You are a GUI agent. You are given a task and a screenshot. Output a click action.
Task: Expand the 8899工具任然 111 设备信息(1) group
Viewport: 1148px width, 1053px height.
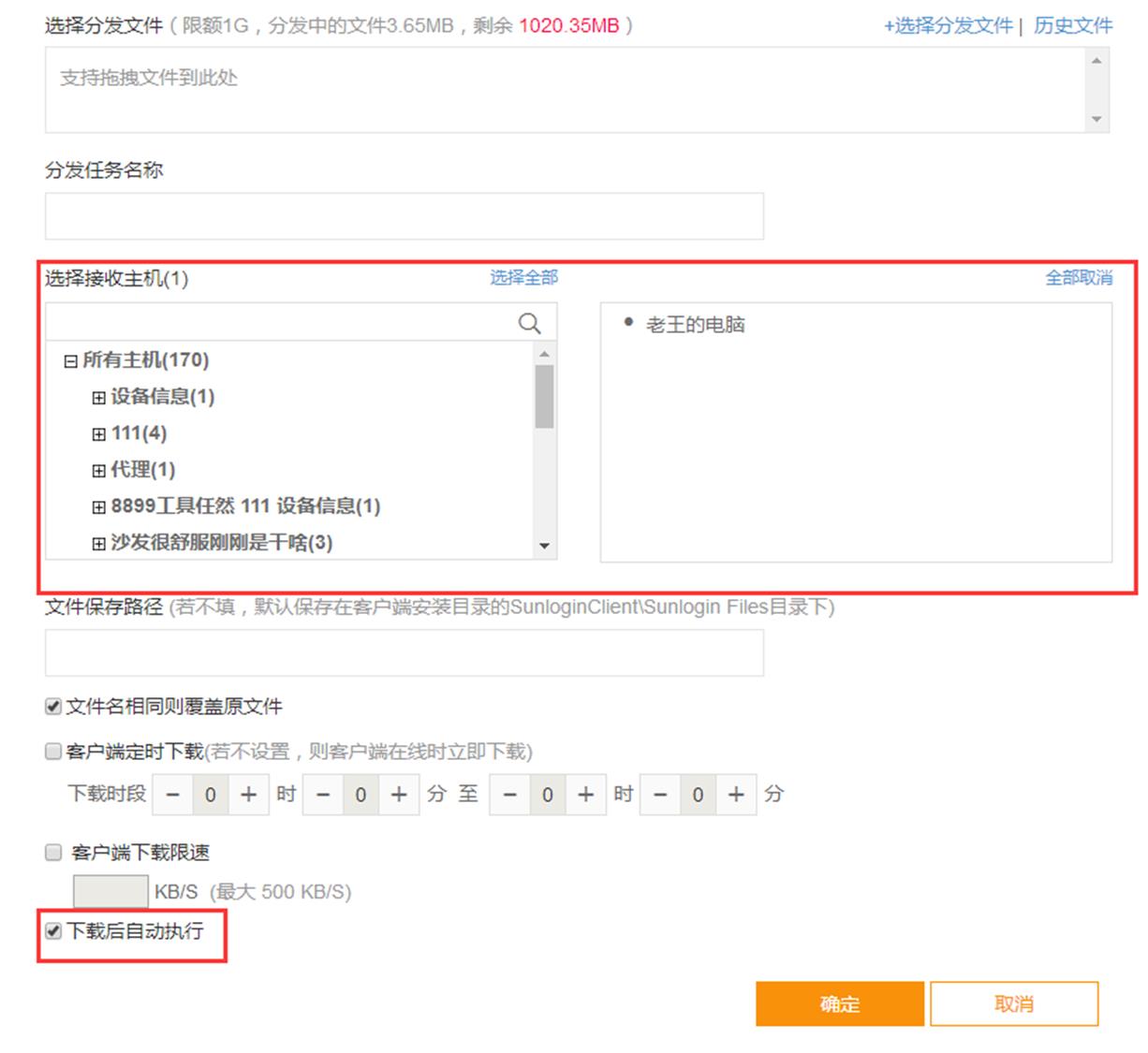98,507
